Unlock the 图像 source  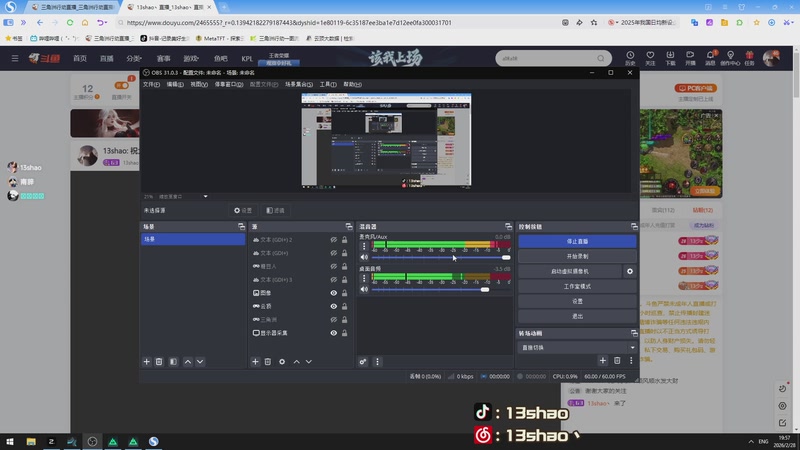[345, 293]
